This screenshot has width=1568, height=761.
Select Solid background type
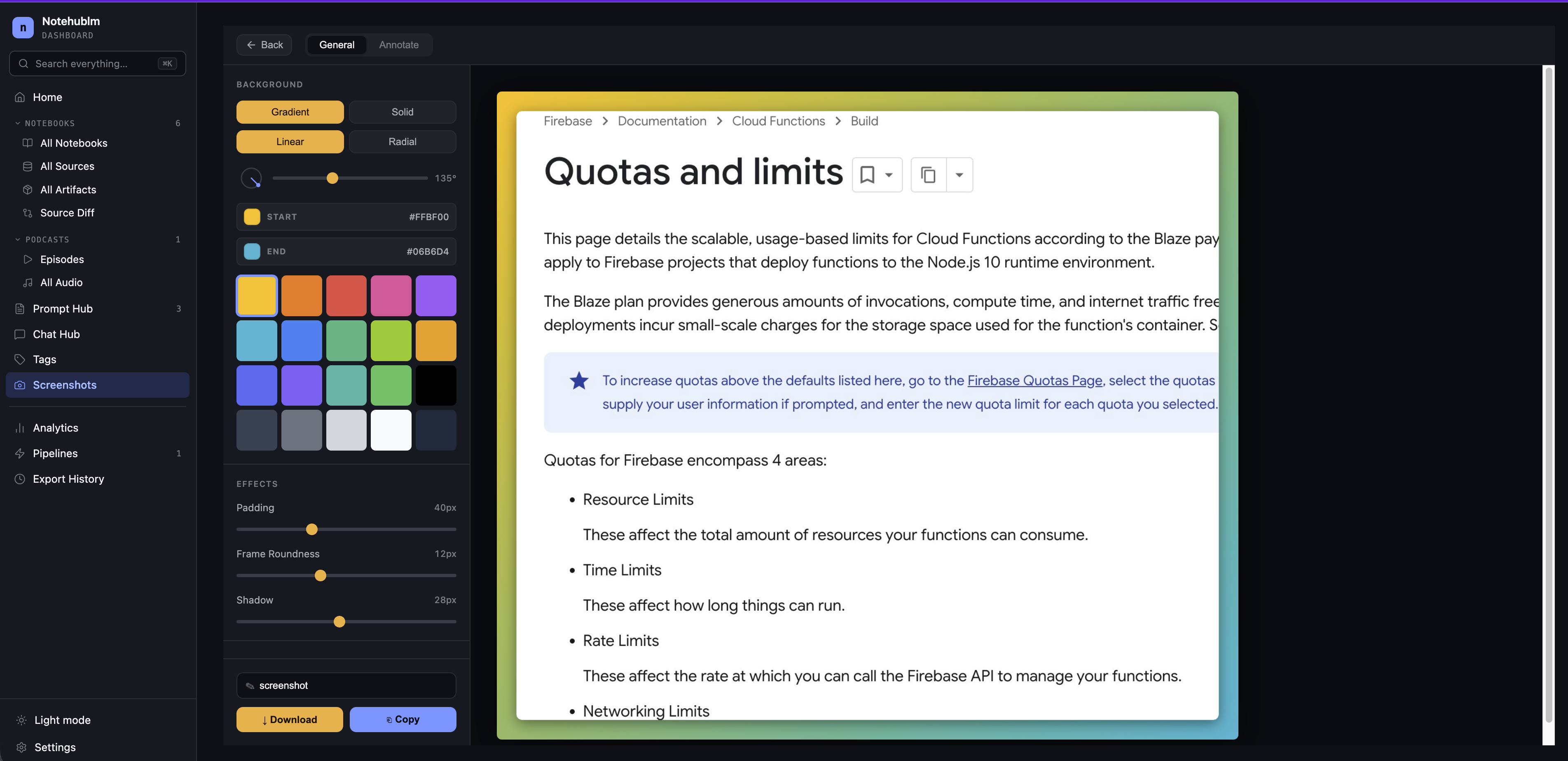click(x=403, y=112)
